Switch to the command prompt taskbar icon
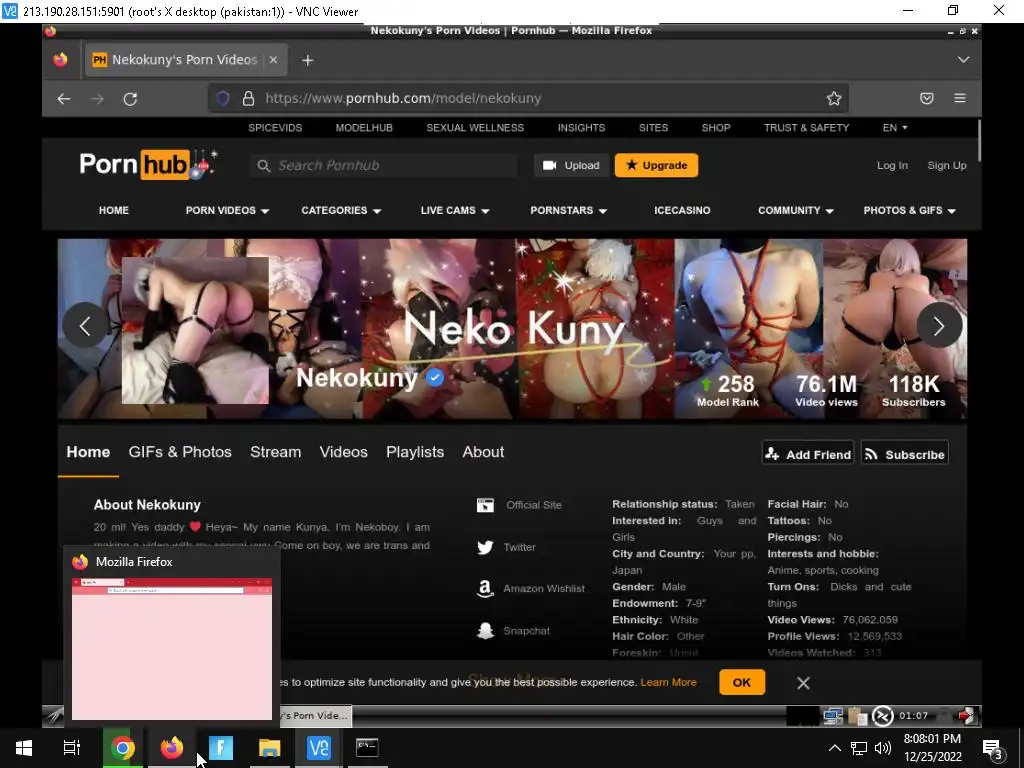The image size is (1024, 768). (367, 748)
